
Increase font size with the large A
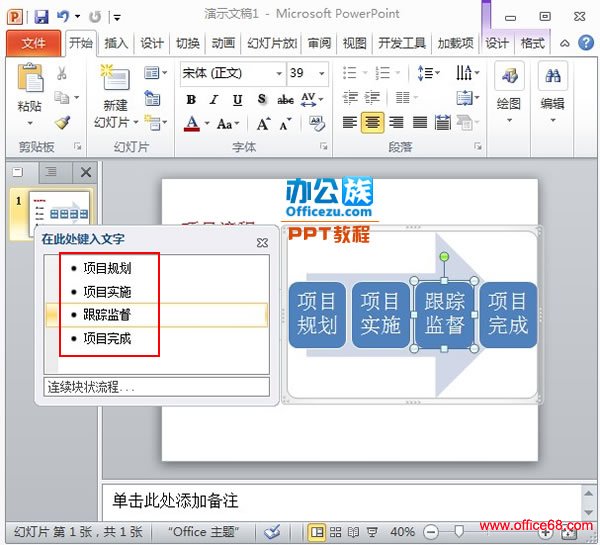263,124
